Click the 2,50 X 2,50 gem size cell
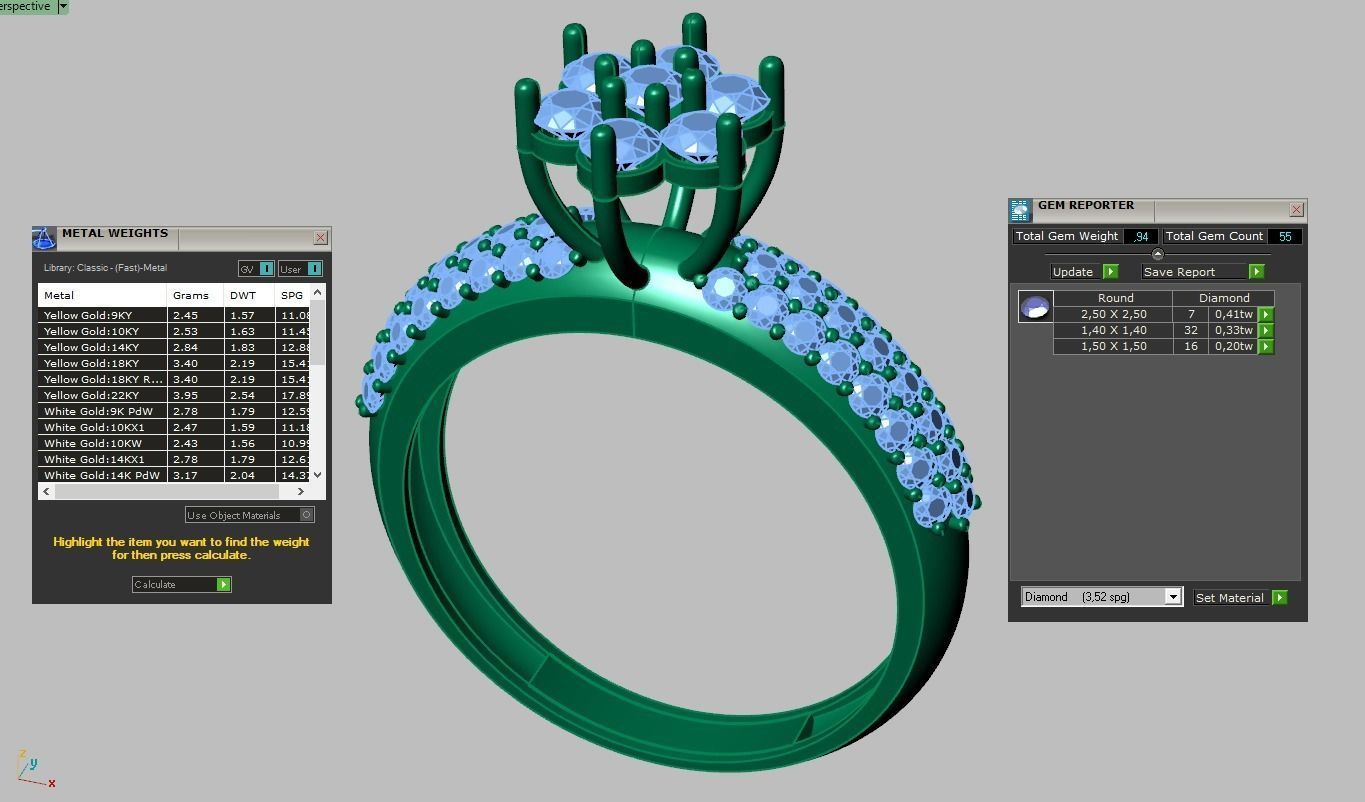This screenshot has height=802, width=1365. [1113, 314]
